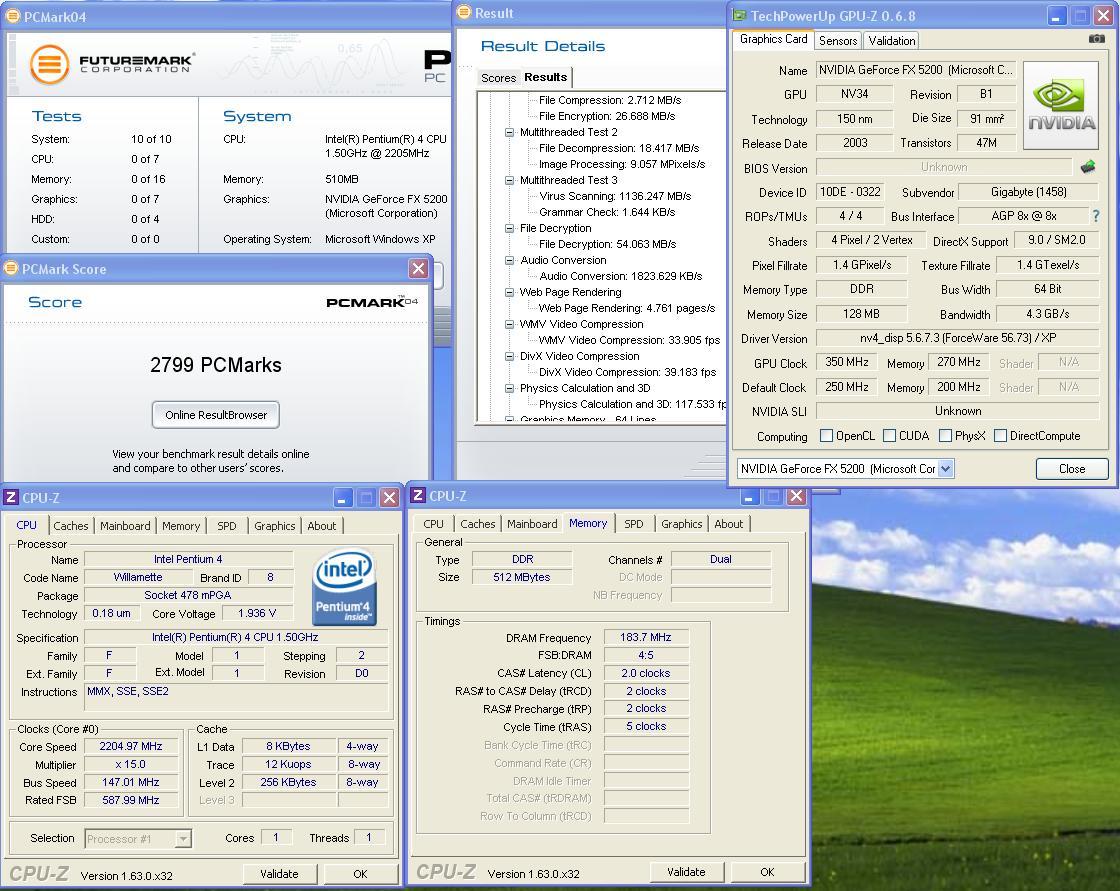Open Caches tab in left CPU-Z window
The height and width of the screenshot is (891, 1120).
point(71,526)
